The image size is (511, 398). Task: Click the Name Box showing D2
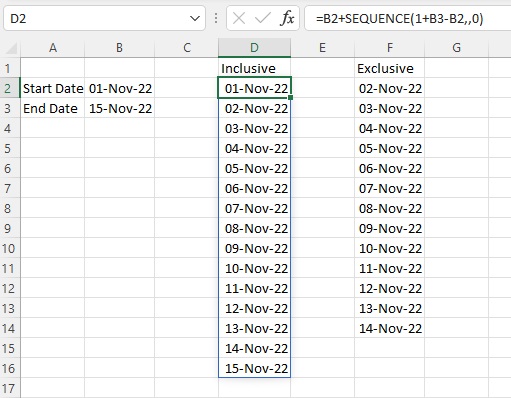[x=104, y=18]
